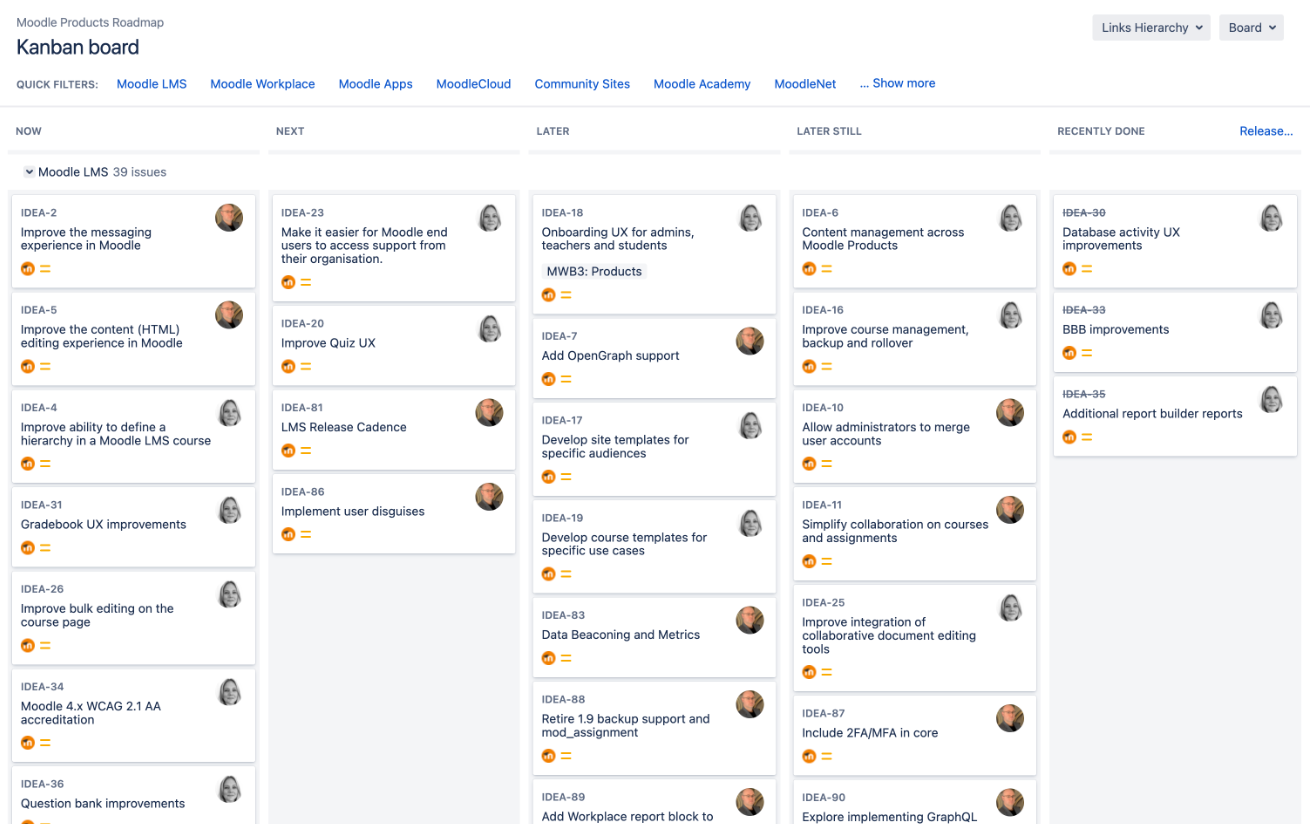Click the orange issue type icon on IDEA-2 card
The image size is (1310, 824).
point(28,269)
